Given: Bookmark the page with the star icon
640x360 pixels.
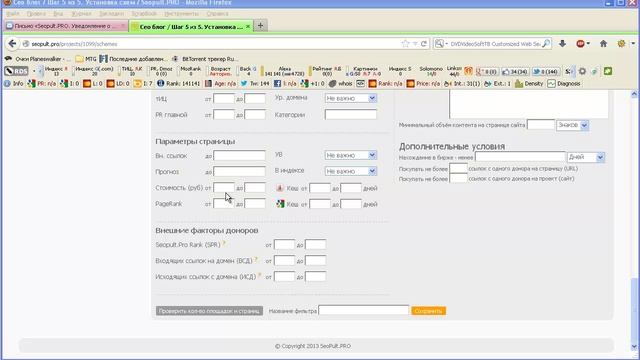Looking at the screenshot, I should (405, 44).
